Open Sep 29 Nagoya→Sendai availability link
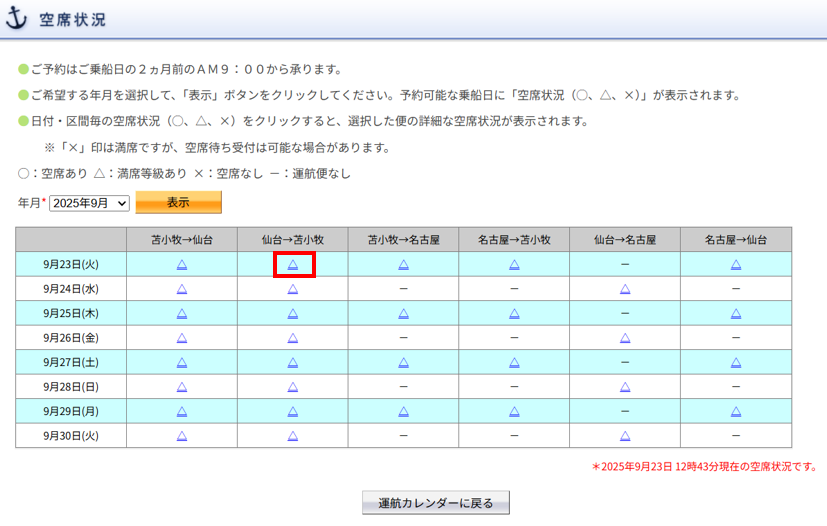 735,411
